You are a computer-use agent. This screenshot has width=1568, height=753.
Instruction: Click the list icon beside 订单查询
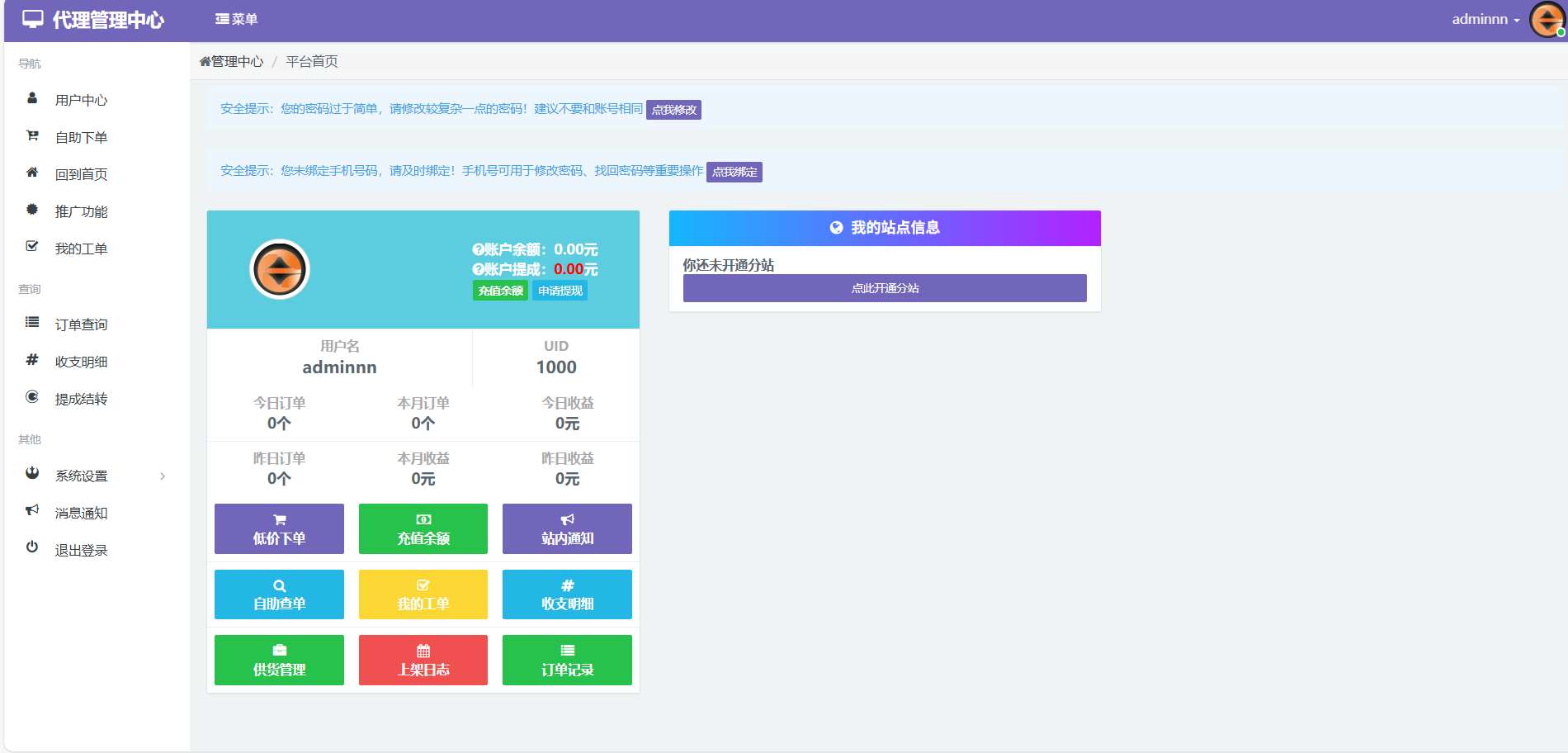click(x=32, y=323)
